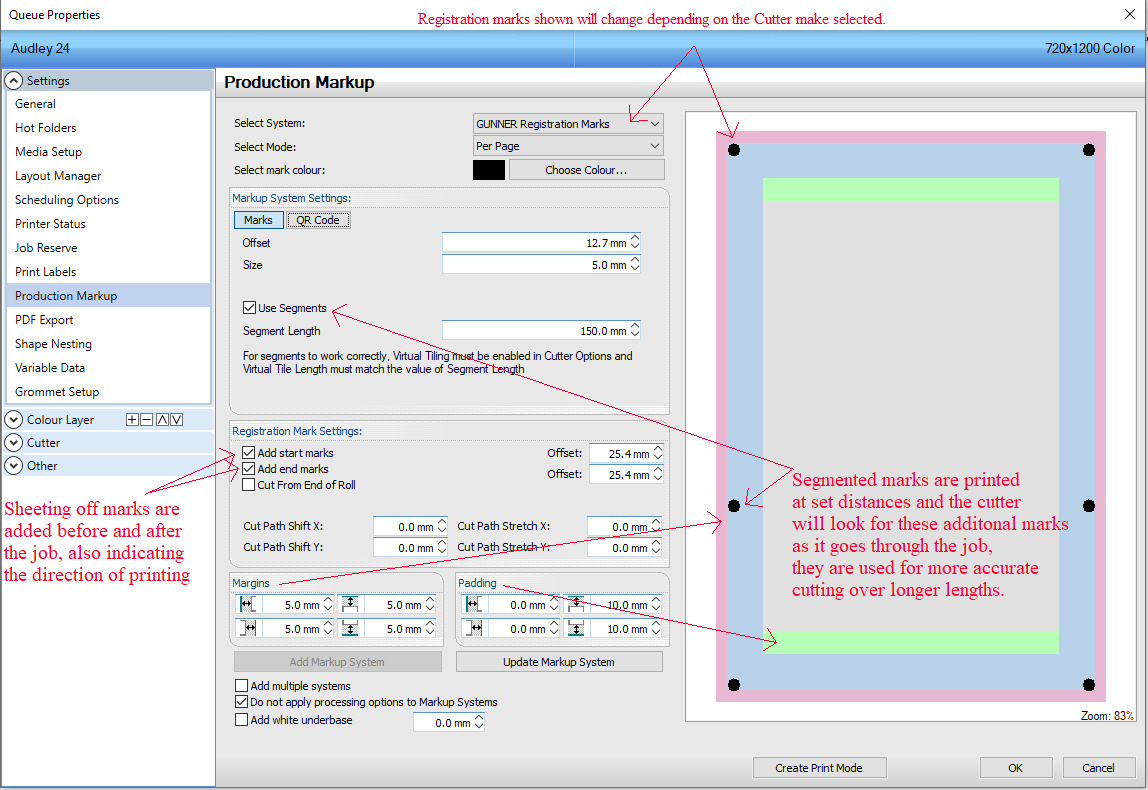Click the Colour Layer add (+) icon
This screenshot has width=1148, height=790.
coord(132,420)
